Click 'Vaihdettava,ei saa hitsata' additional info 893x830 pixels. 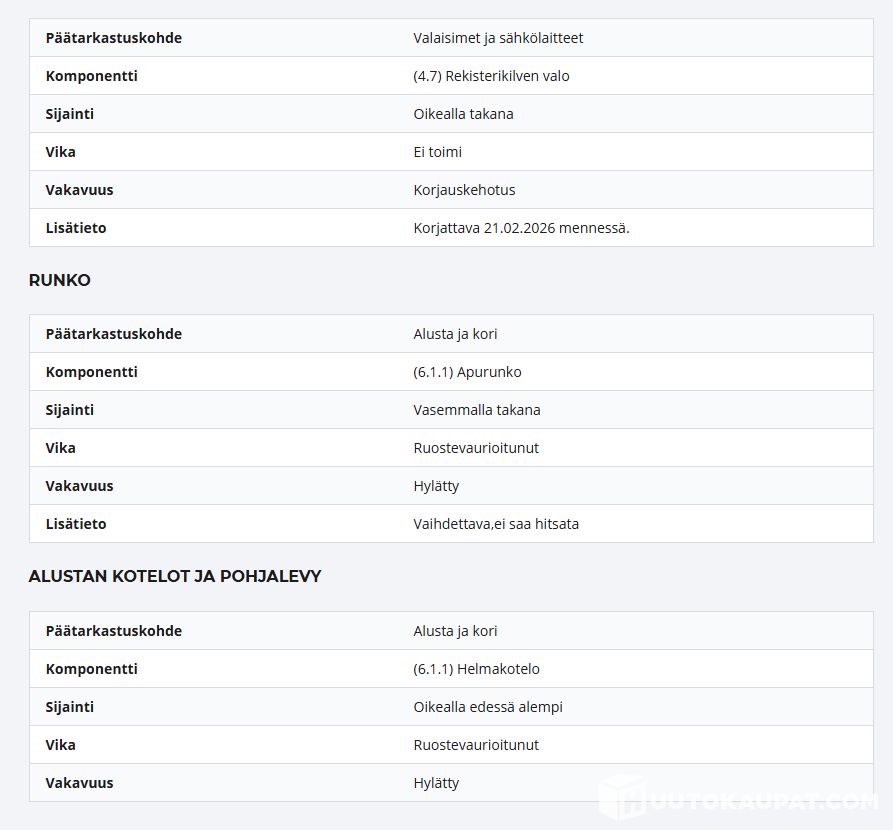point(496,524)
